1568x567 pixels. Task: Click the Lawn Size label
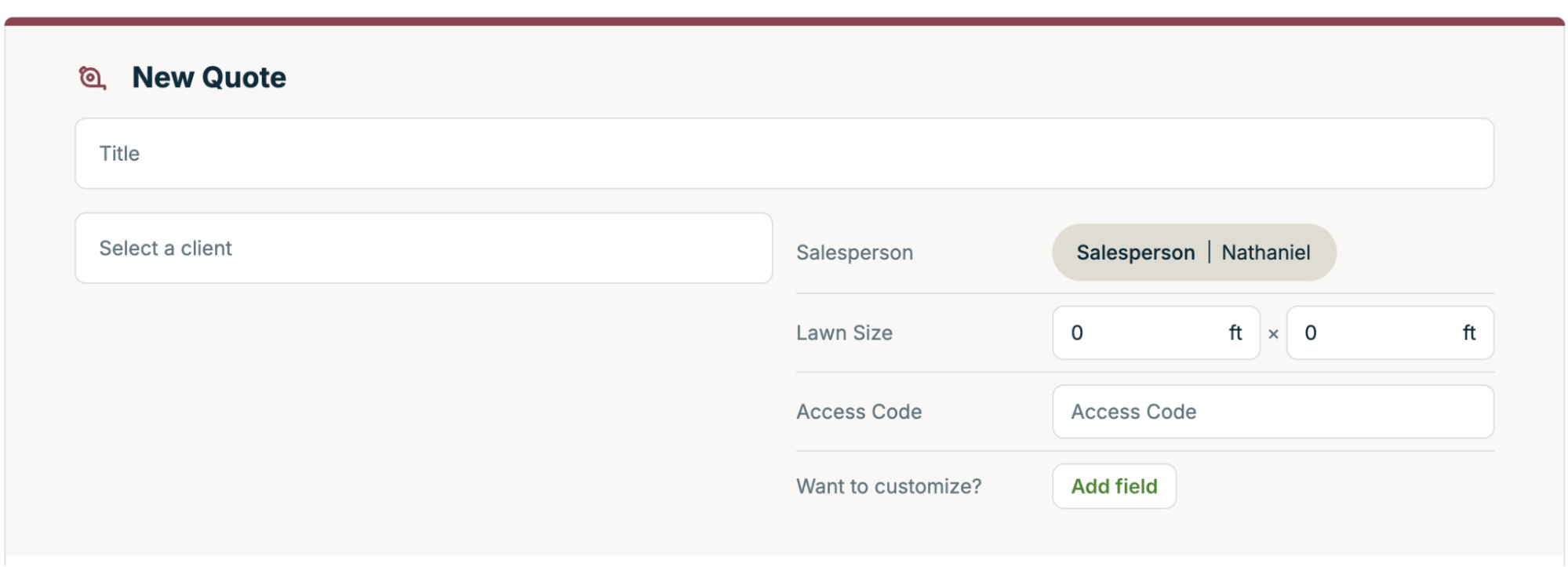844,333
